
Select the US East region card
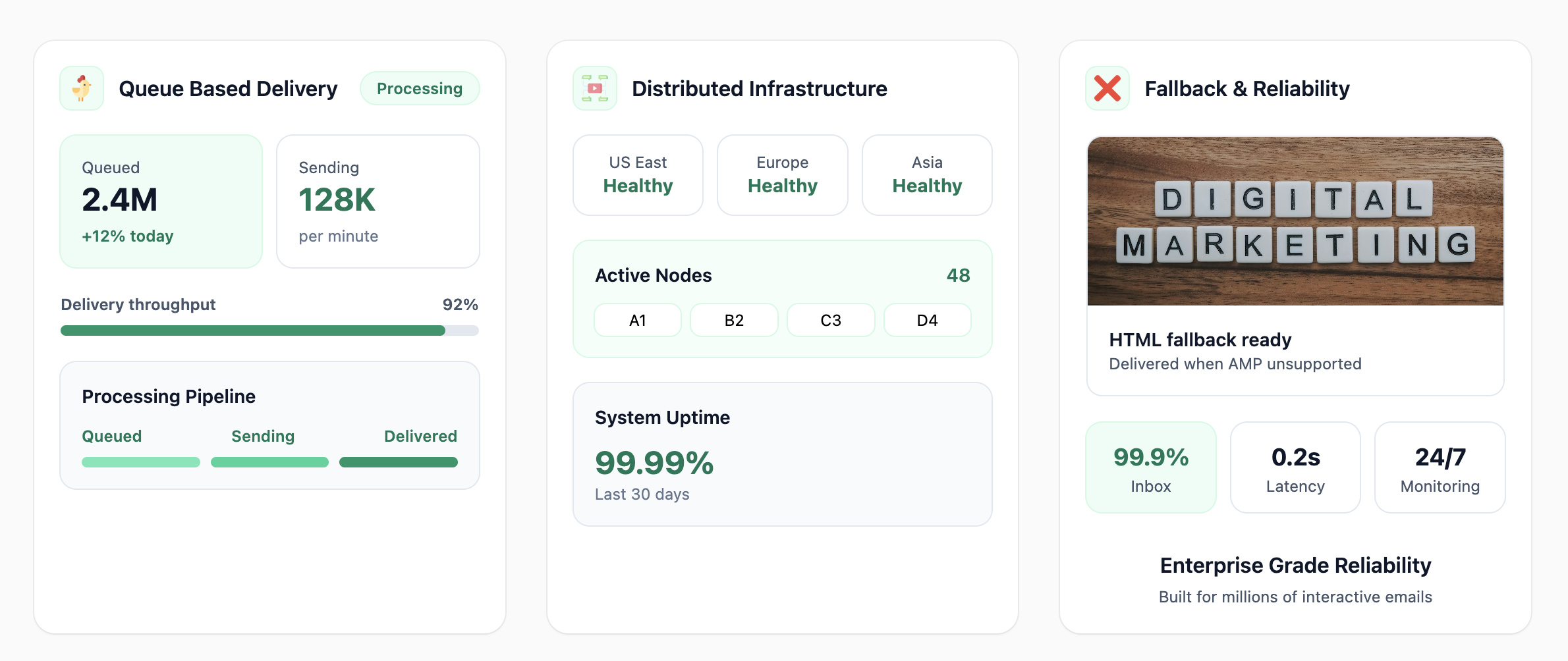pyautogui.click(x=638, y=175)
